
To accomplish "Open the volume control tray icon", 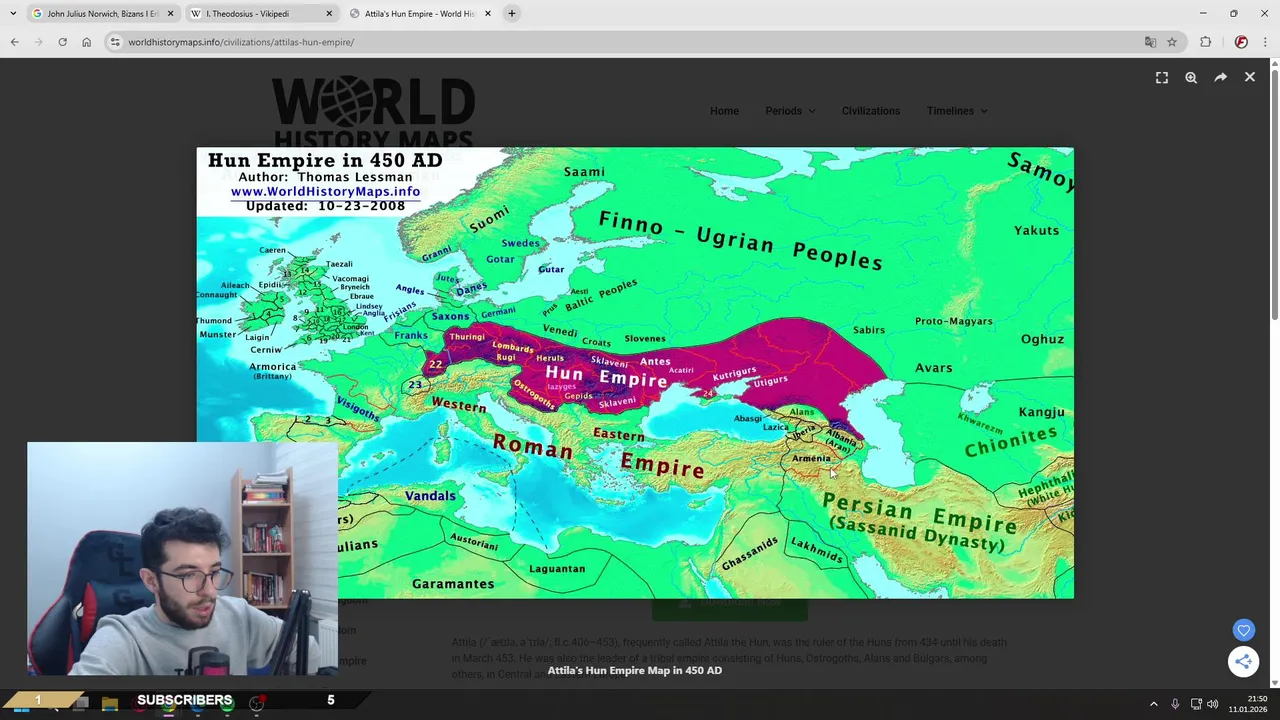I will coord(1213,704).
